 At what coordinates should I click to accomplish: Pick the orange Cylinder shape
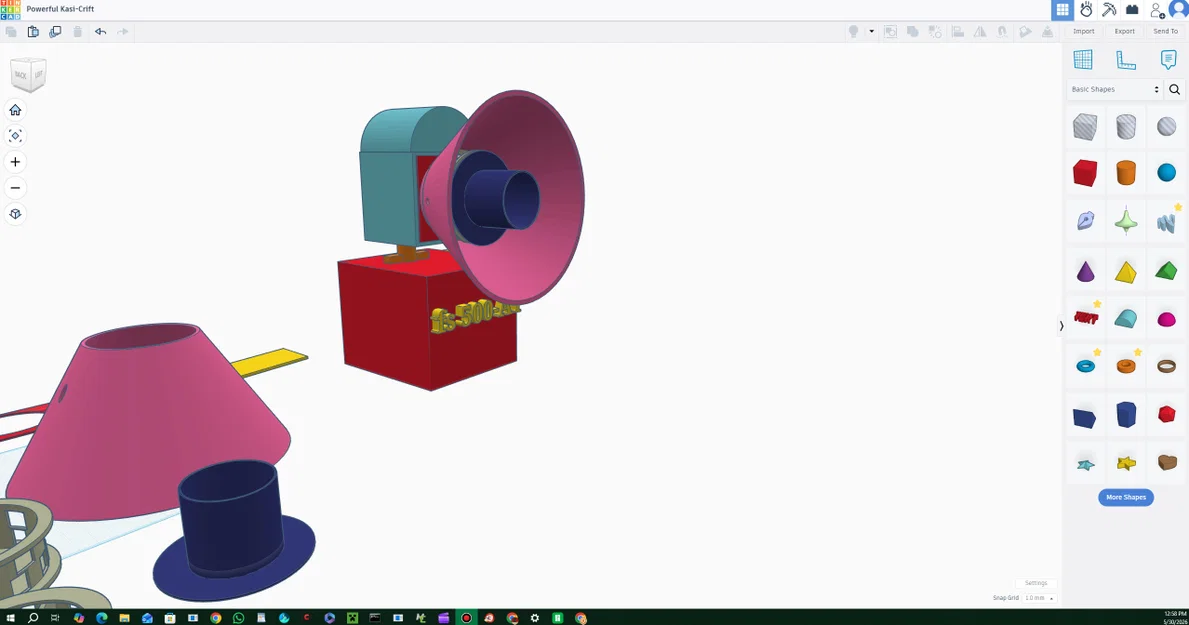1126,173
